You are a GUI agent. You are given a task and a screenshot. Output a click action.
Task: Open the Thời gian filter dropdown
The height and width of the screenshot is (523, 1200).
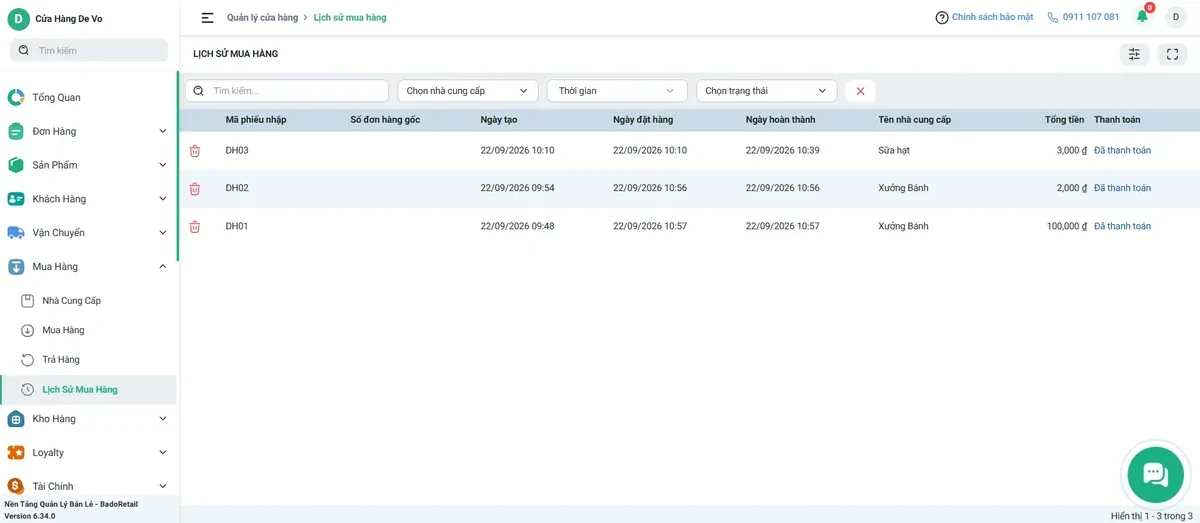pyautogui.click(x=617, y=91)
